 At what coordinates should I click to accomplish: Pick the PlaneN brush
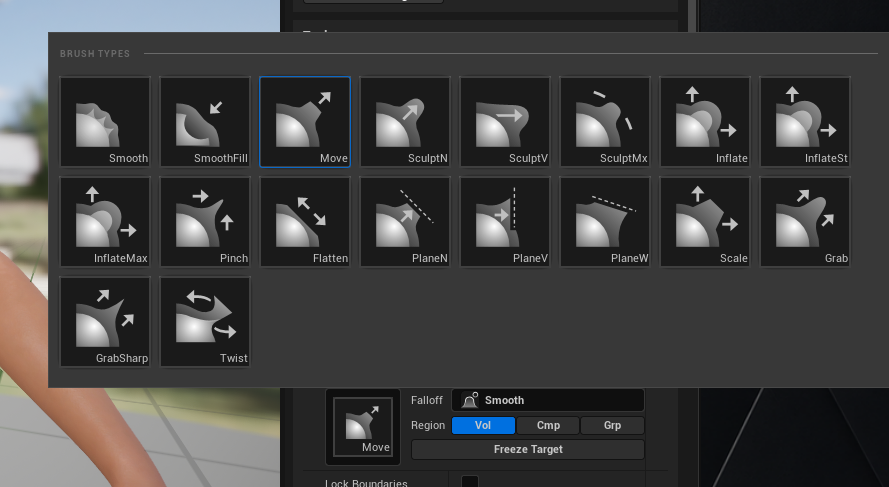click(x=405, y=222)
